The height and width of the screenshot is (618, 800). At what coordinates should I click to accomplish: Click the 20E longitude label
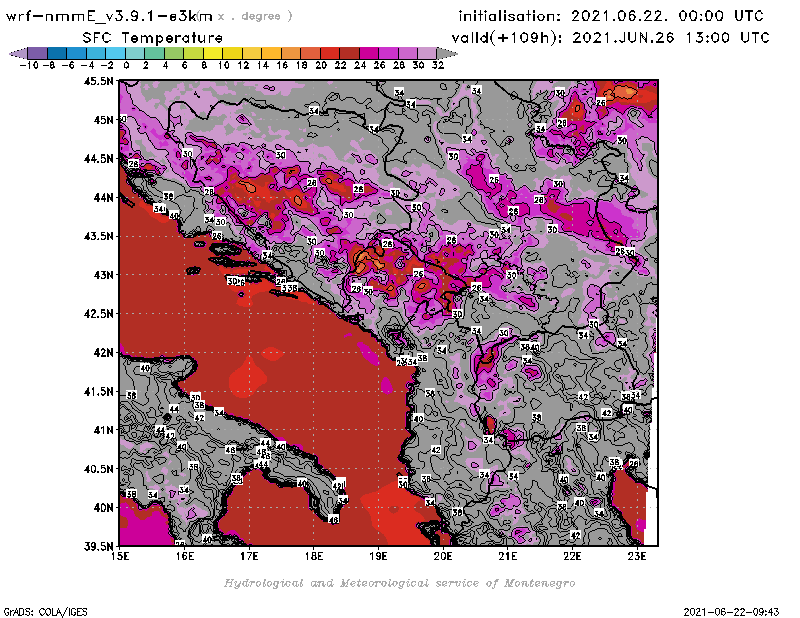click(443, 556)
